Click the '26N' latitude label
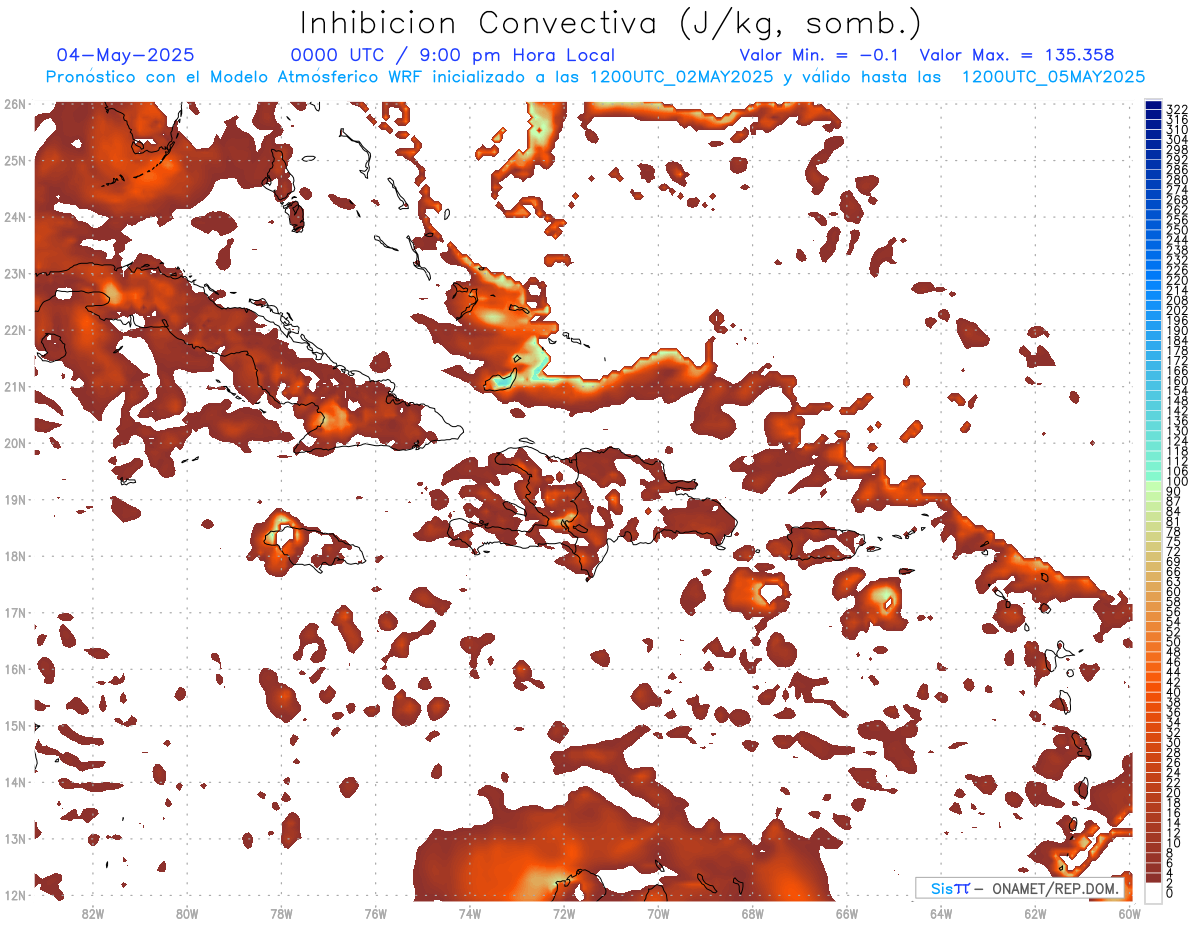Image resolution: width=1200 pixels, height=927 pixels. click(14, 104)
